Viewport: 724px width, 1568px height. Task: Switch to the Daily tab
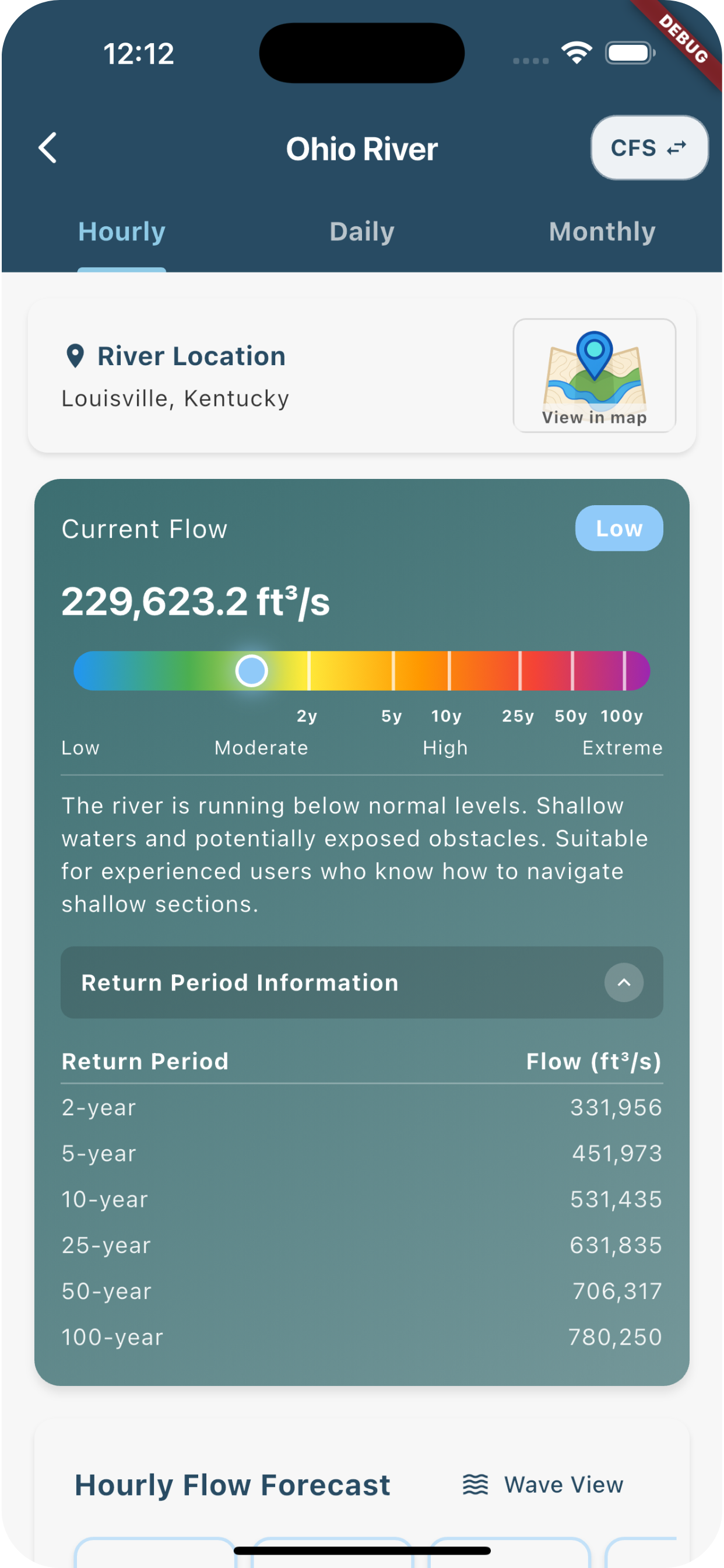pos(362,232)
